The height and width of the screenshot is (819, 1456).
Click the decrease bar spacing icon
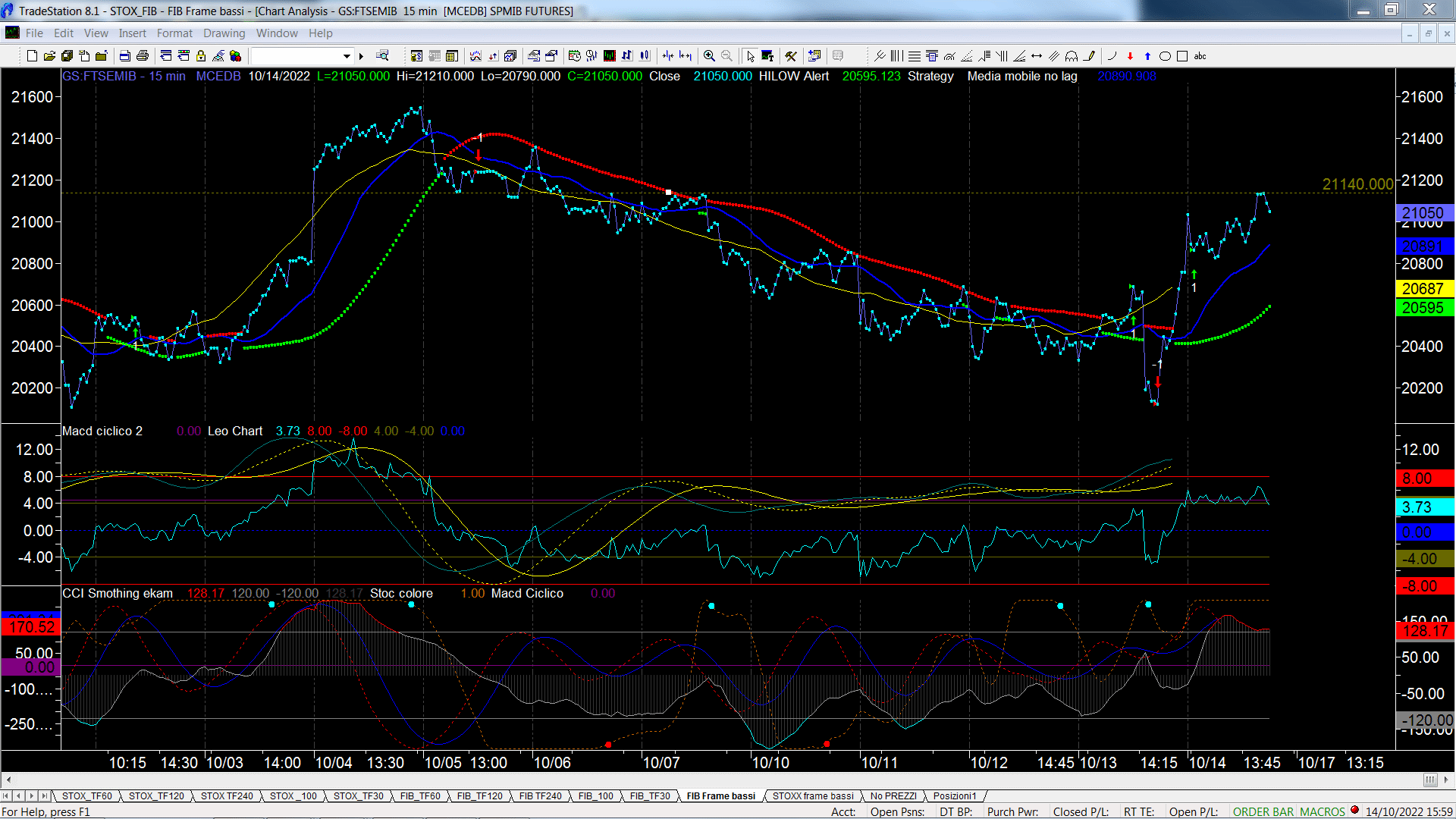coord(667,56)
